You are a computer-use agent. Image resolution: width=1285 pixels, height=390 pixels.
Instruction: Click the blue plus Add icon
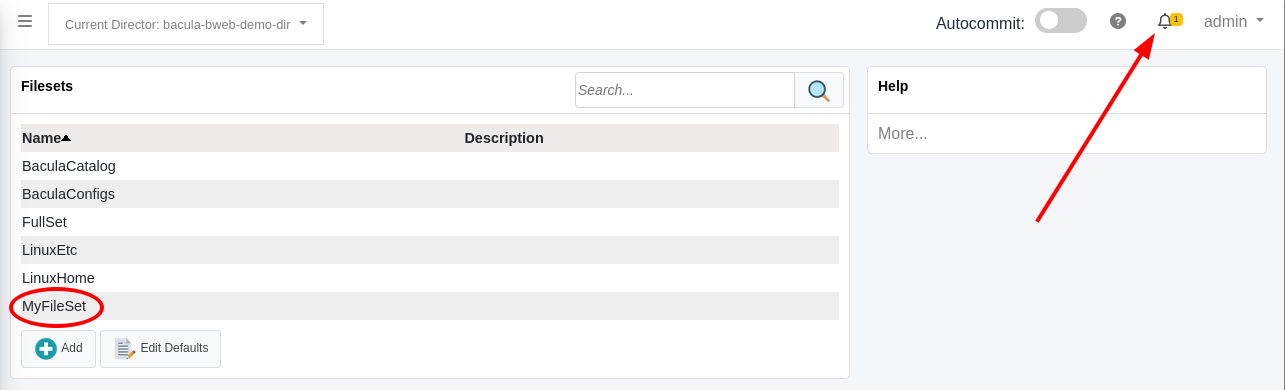(x=46, y=349)
